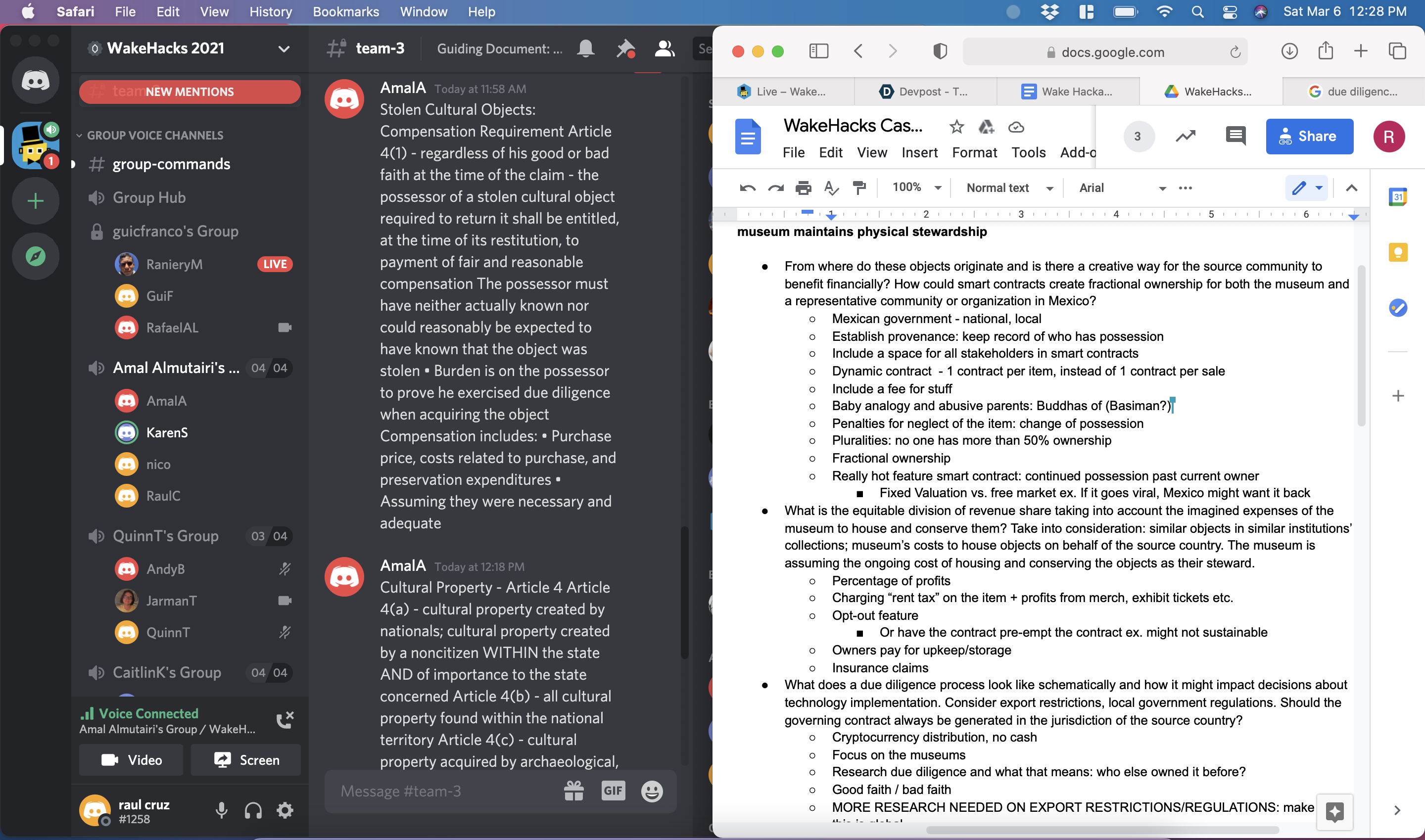The width and height of the screenshot is (1425, 840).
Task: Disconnect from voice with the hang-up icon
Action: 285,720
